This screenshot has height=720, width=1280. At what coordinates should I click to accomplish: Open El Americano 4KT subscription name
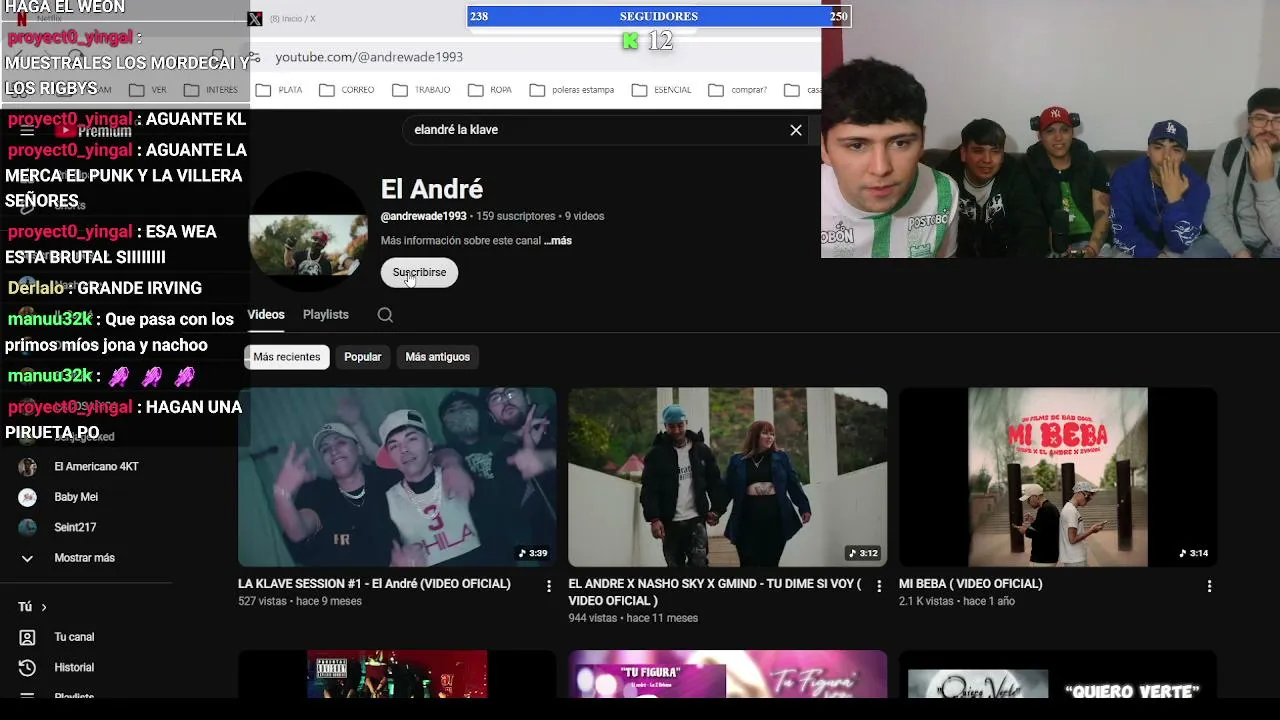(96, 467)
